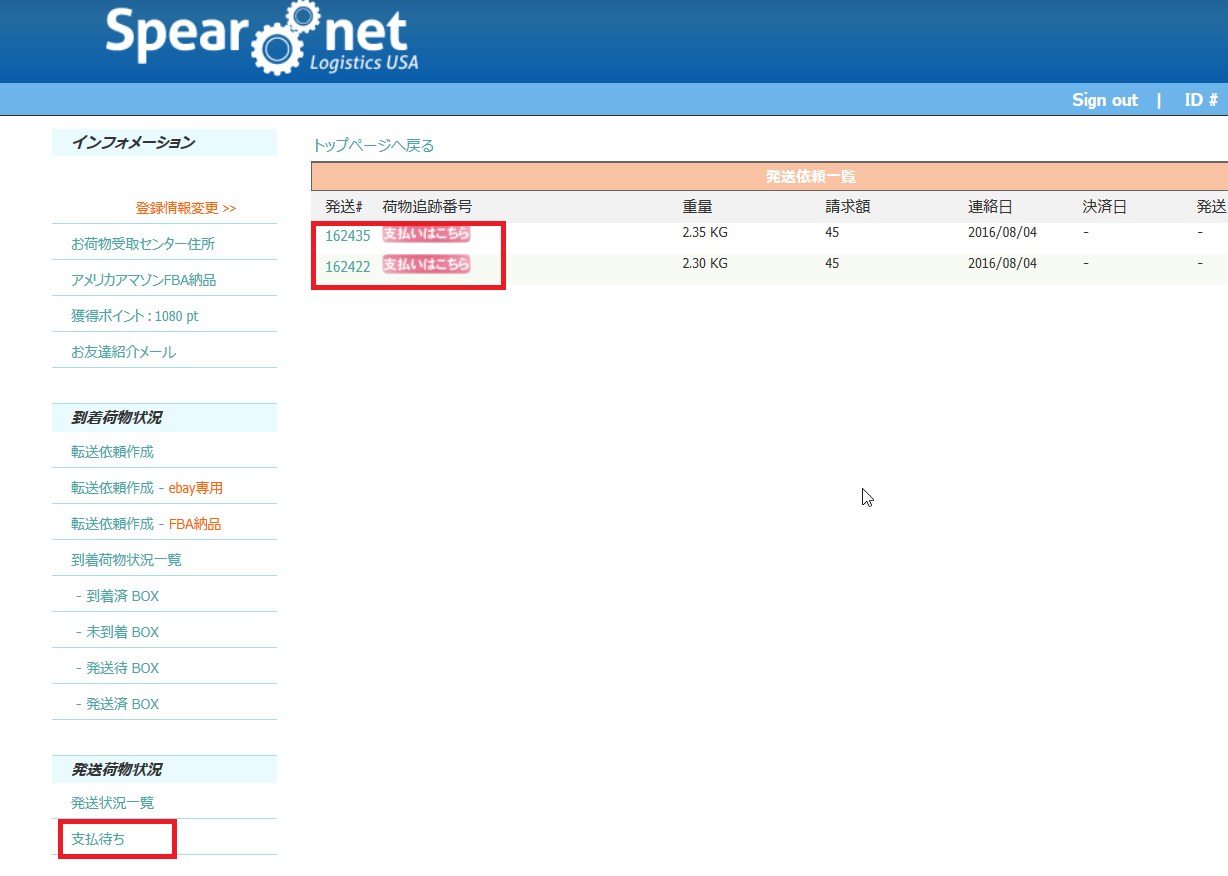1228x876 pixels.
Task: Open shipment number 162435
Action: (x=348, y=236)
